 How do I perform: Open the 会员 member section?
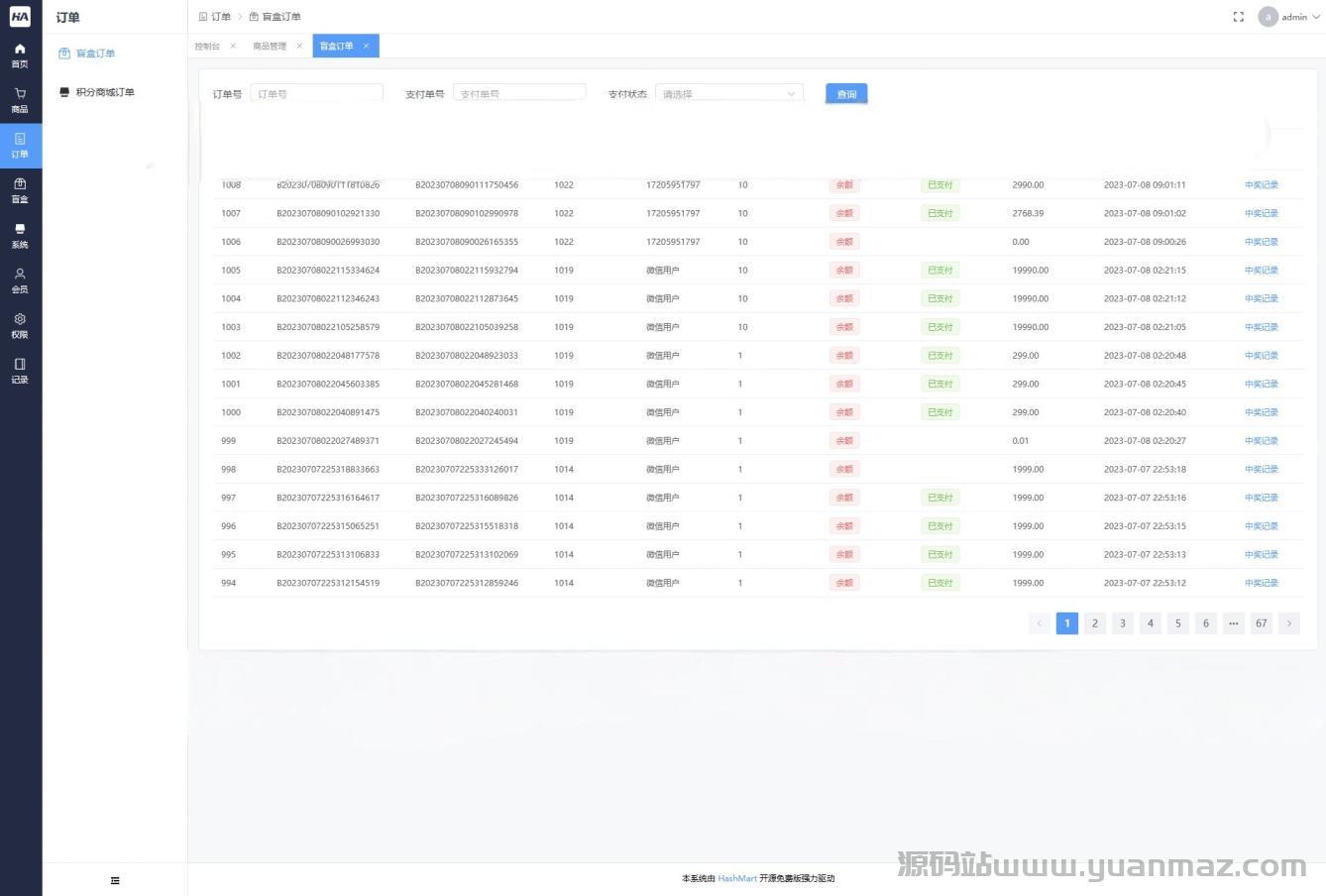pos(20,280)
